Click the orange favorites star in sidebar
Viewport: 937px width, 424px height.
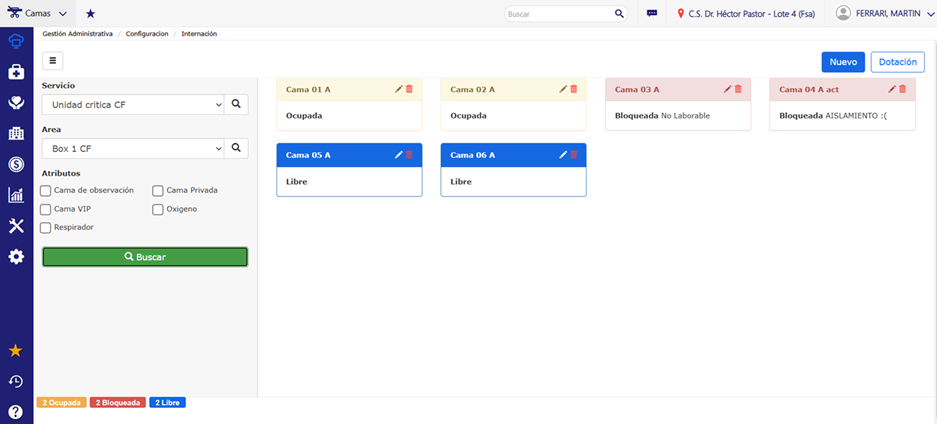point(16,351)
